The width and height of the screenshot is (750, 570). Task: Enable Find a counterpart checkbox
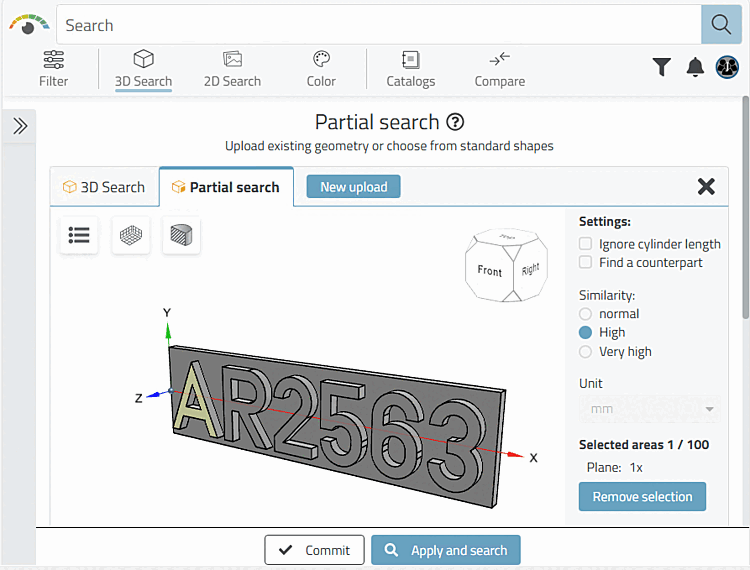[586, 263]
